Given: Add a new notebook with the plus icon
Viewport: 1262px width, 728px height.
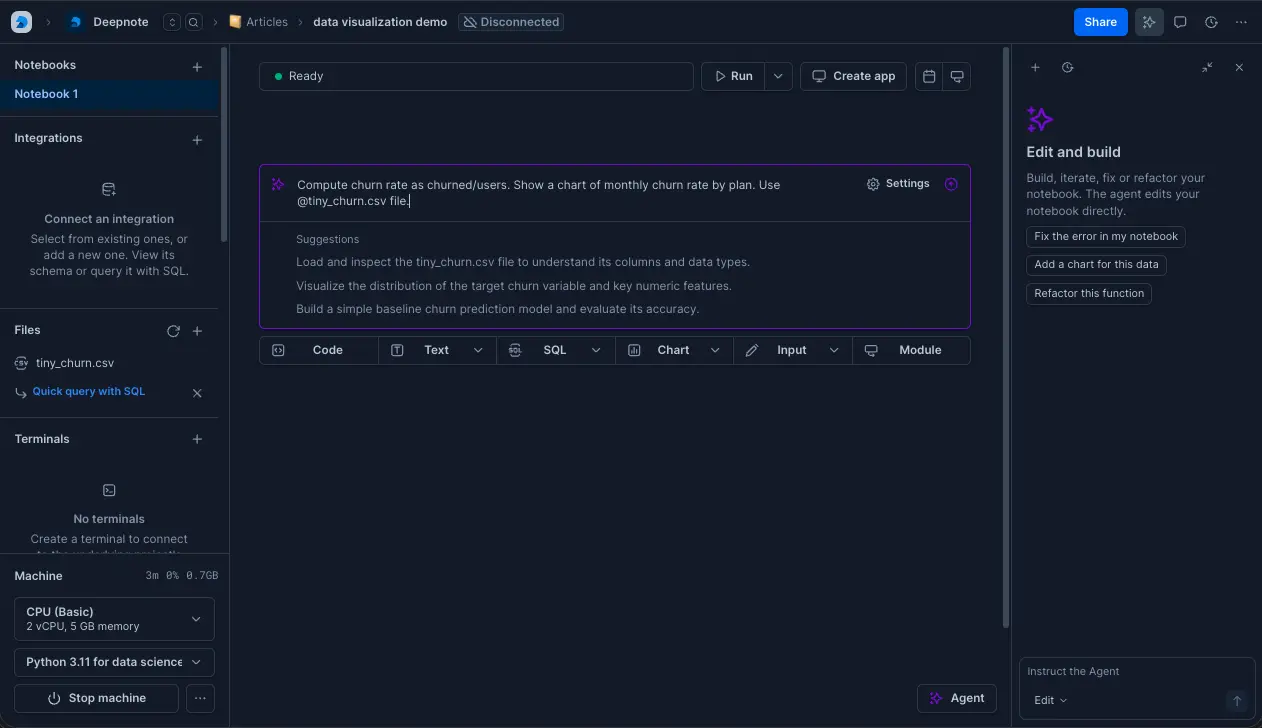Looking at the screenshot, I should [196, 65].
